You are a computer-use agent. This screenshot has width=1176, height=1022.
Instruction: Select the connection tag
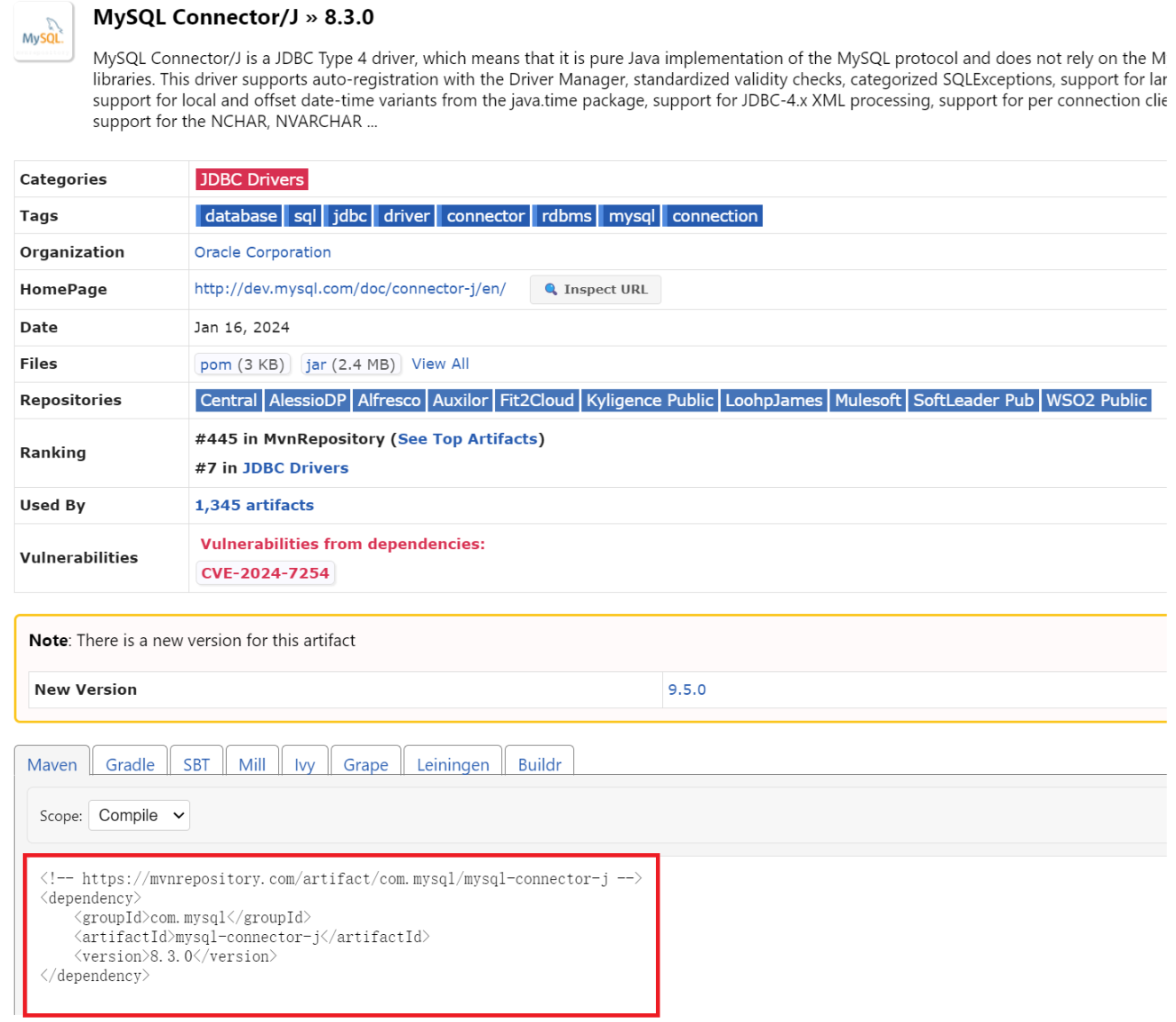[714, 216]
